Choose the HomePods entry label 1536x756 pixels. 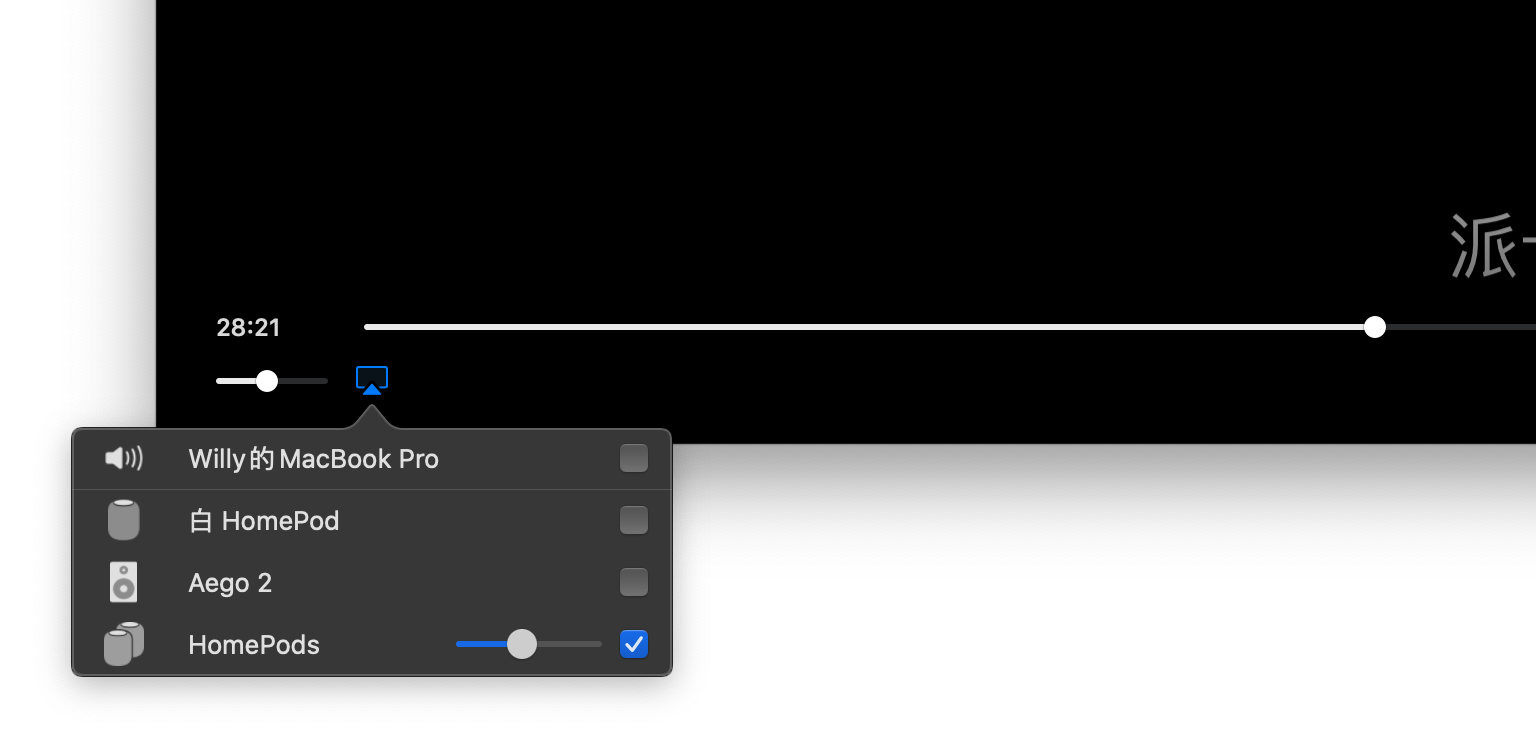pyautogui.click(x=254, y=645)
